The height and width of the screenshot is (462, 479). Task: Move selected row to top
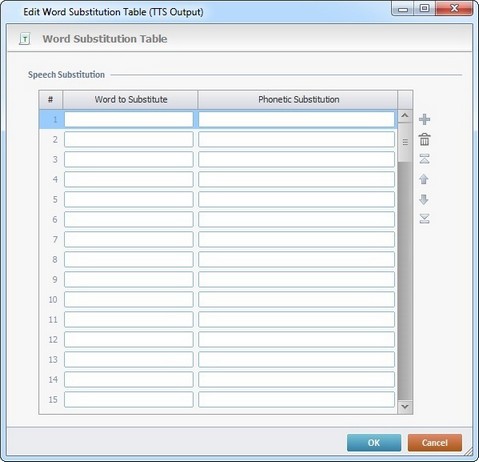pos(424,159)
